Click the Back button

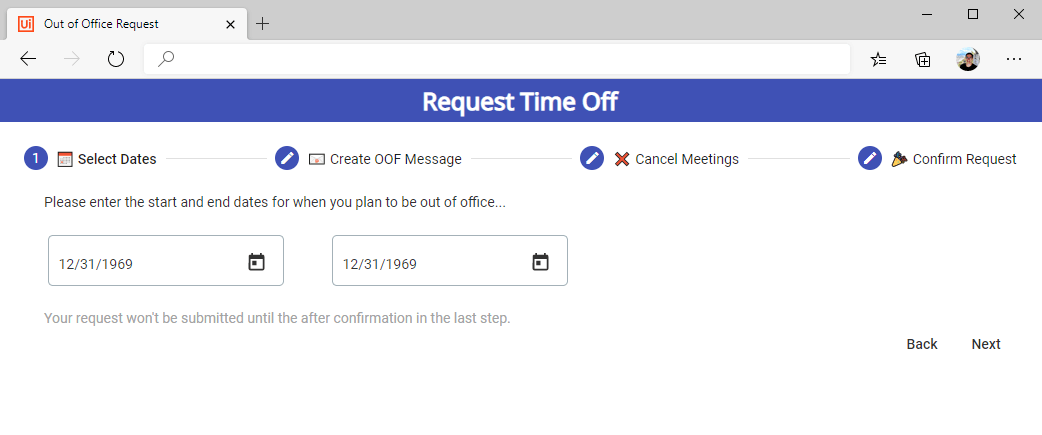pyautogui.click(x=922, y=344)
